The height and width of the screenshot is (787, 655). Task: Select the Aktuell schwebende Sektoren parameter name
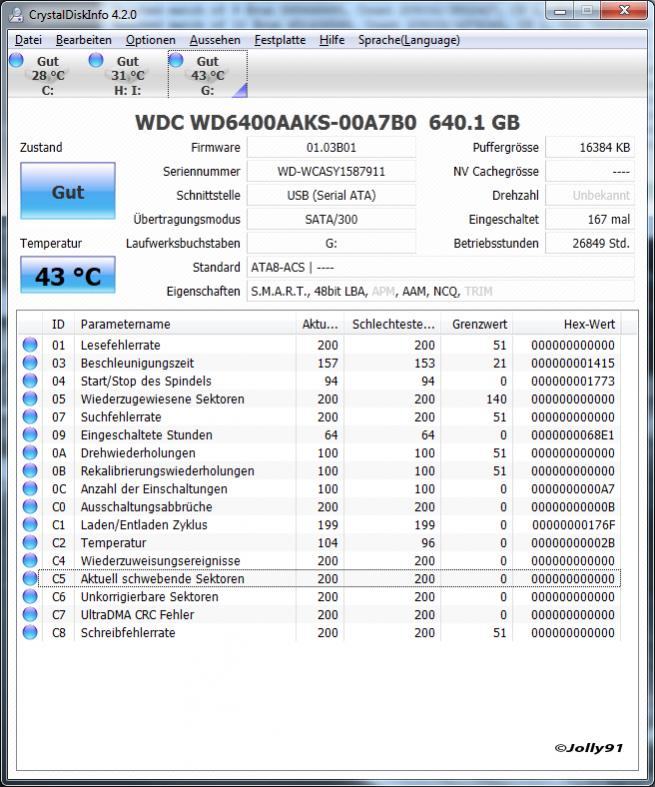point(163,579)
